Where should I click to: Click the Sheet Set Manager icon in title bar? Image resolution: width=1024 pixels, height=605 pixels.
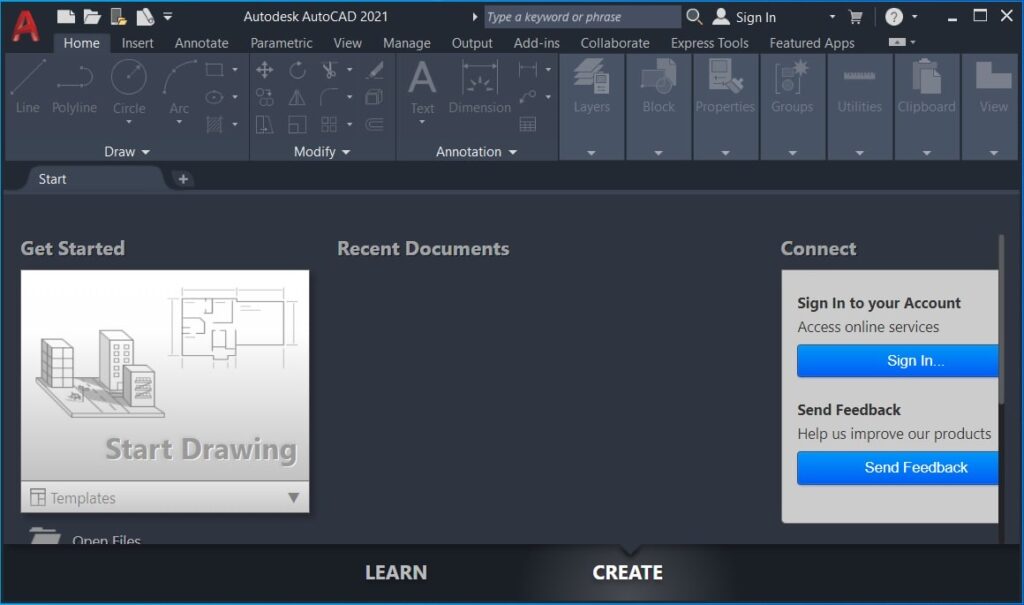[144, 16]
